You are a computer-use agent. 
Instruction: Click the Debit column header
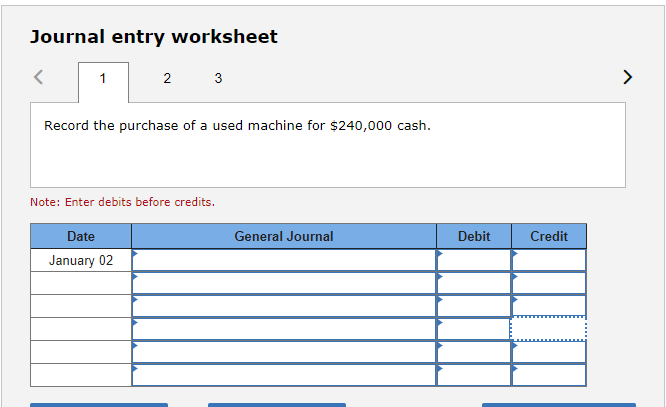(x=474, y=236)
